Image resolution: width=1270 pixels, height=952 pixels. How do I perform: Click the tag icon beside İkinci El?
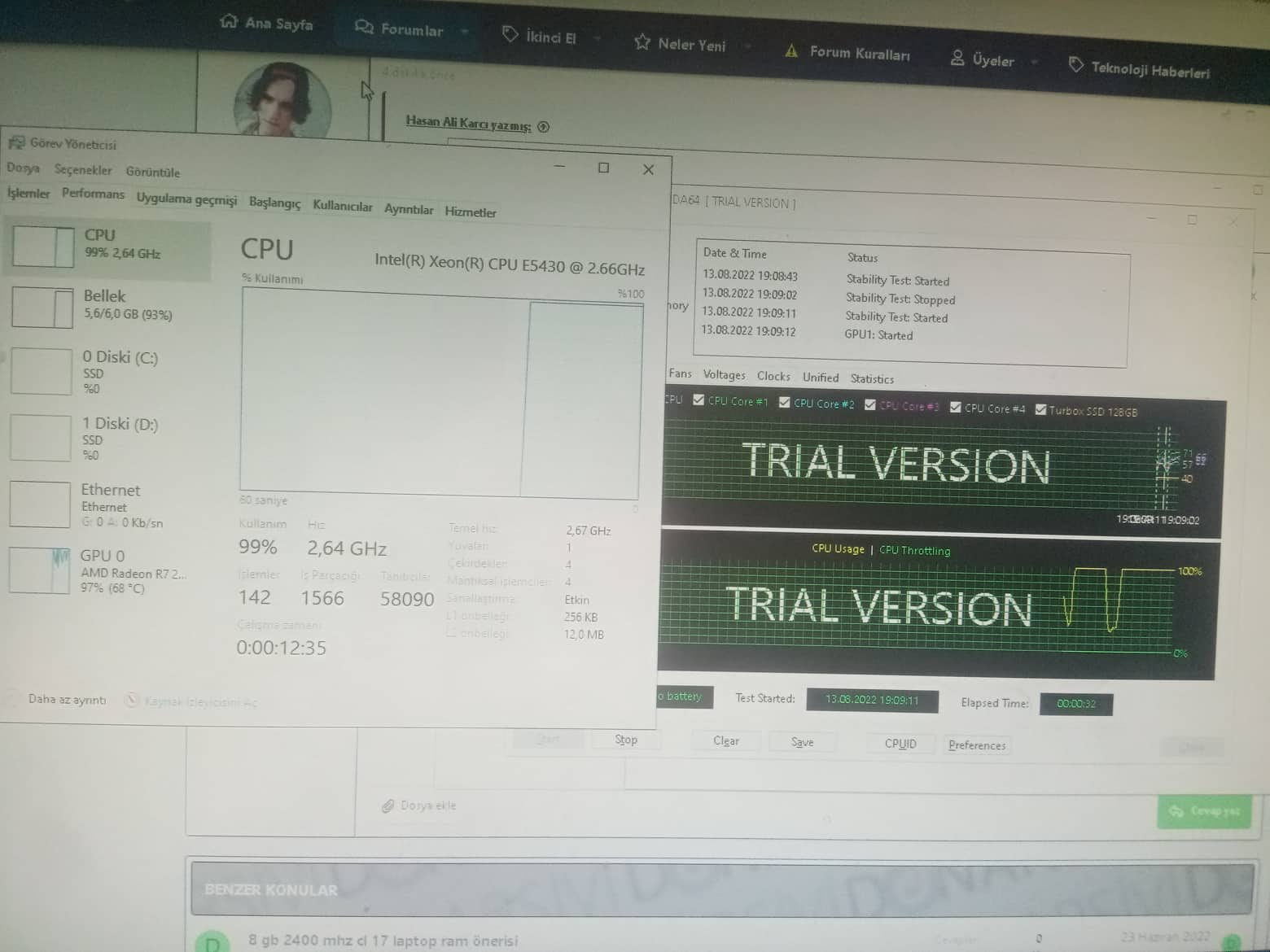tap(510, 34)
